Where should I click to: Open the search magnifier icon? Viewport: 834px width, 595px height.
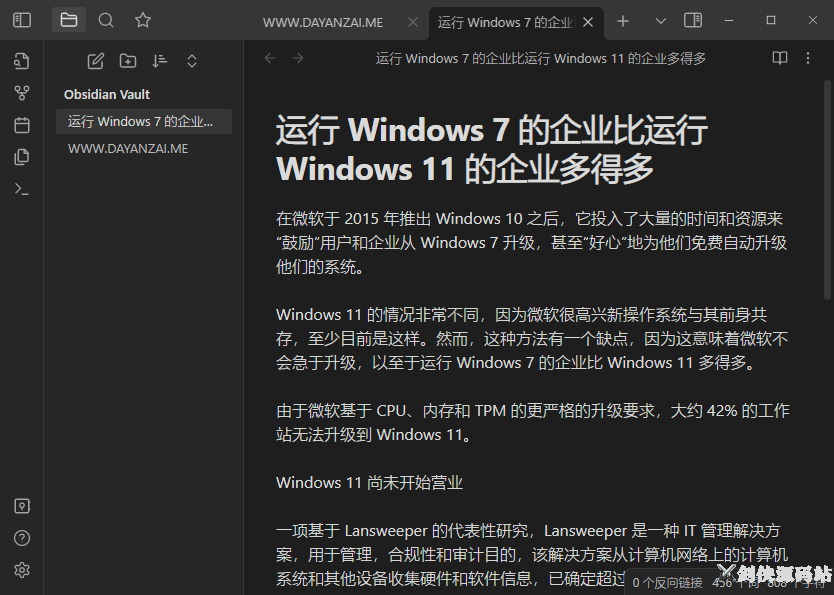106,20
